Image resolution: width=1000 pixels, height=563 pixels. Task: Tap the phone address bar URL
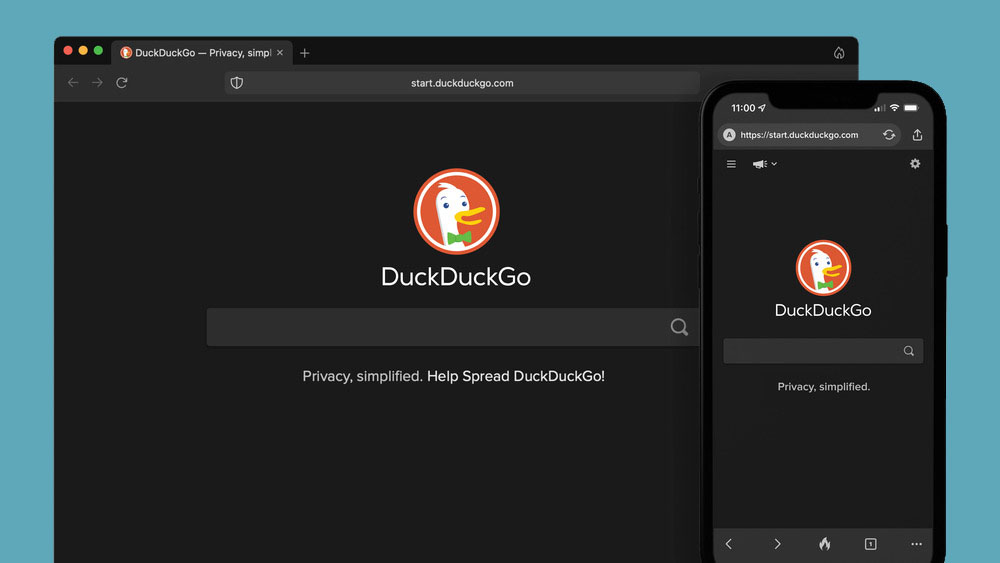[799, 135]
